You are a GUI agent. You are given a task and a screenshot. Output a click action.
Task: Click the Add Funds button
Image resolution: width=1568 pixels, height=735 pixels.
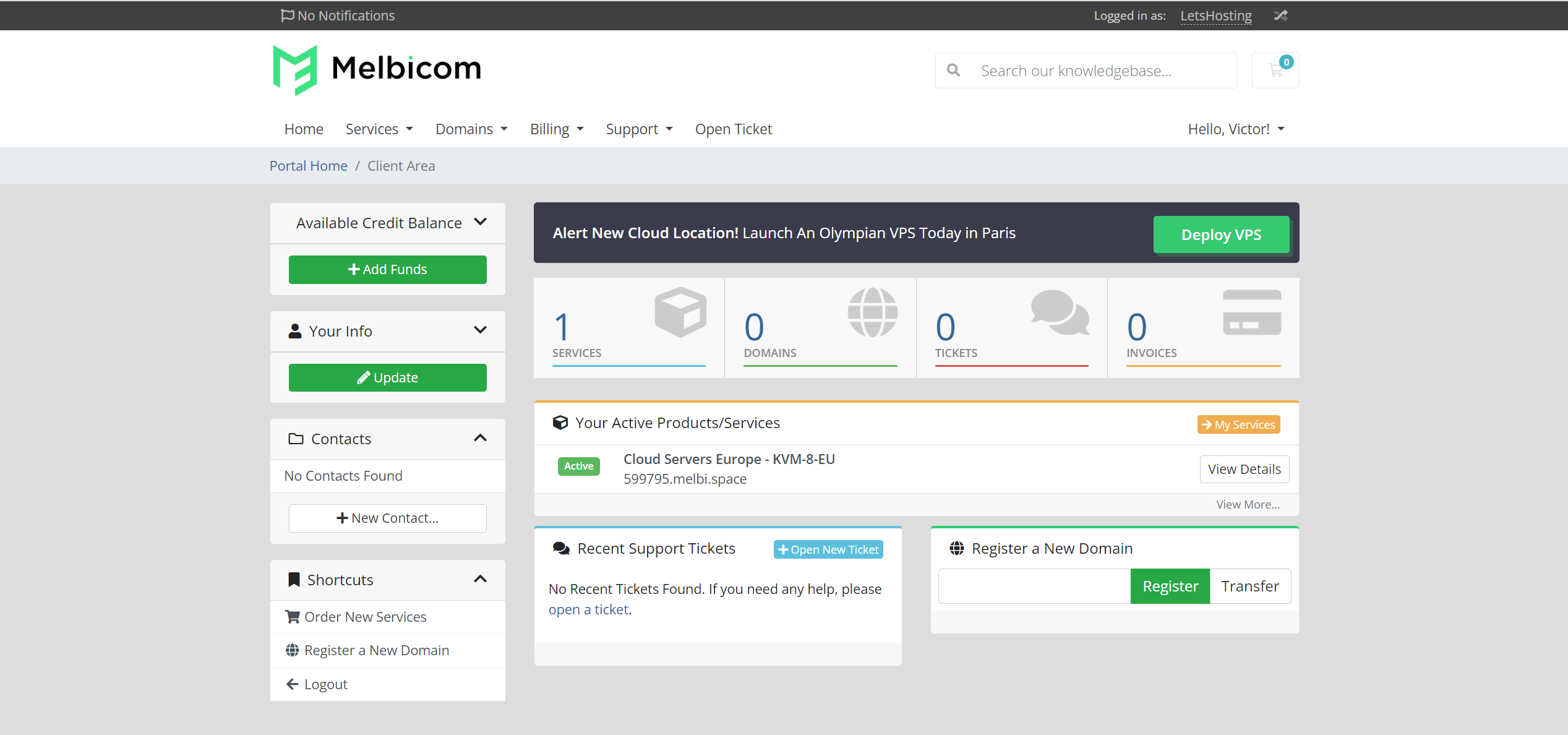[x=388, y=270]
